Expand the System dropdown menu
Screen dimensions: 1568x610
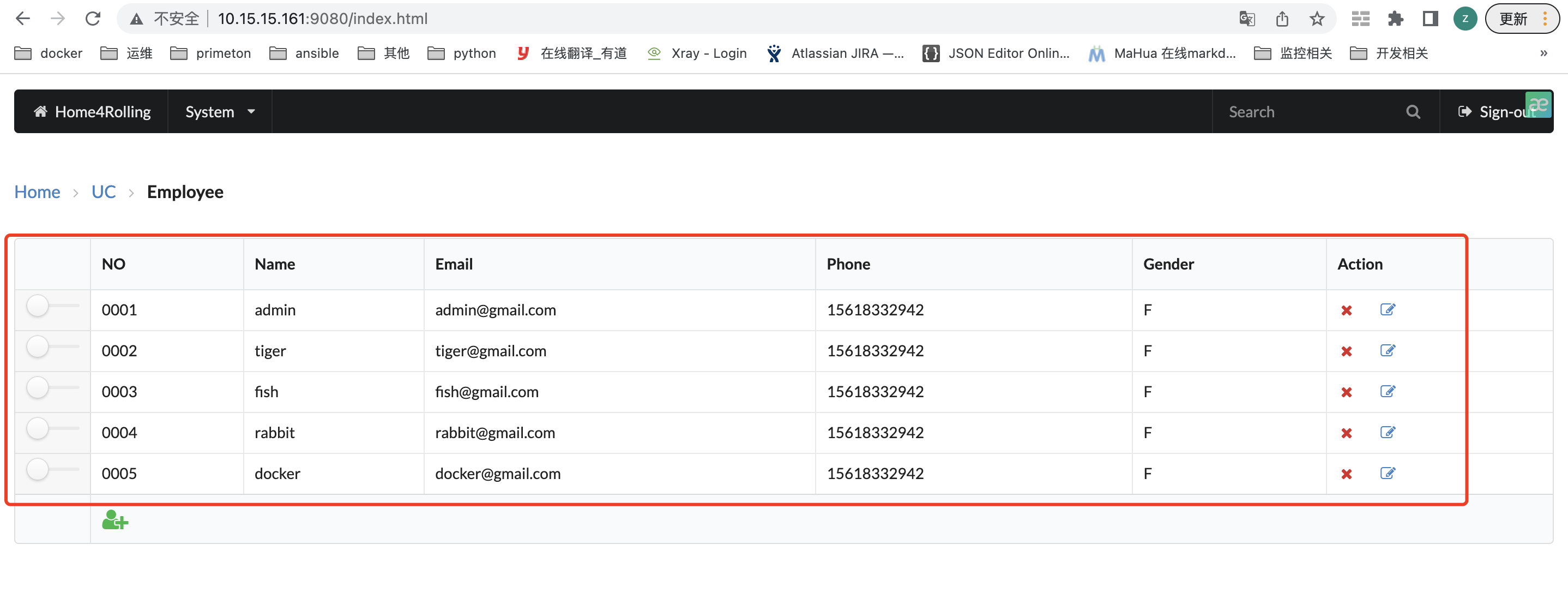point(220,111)
